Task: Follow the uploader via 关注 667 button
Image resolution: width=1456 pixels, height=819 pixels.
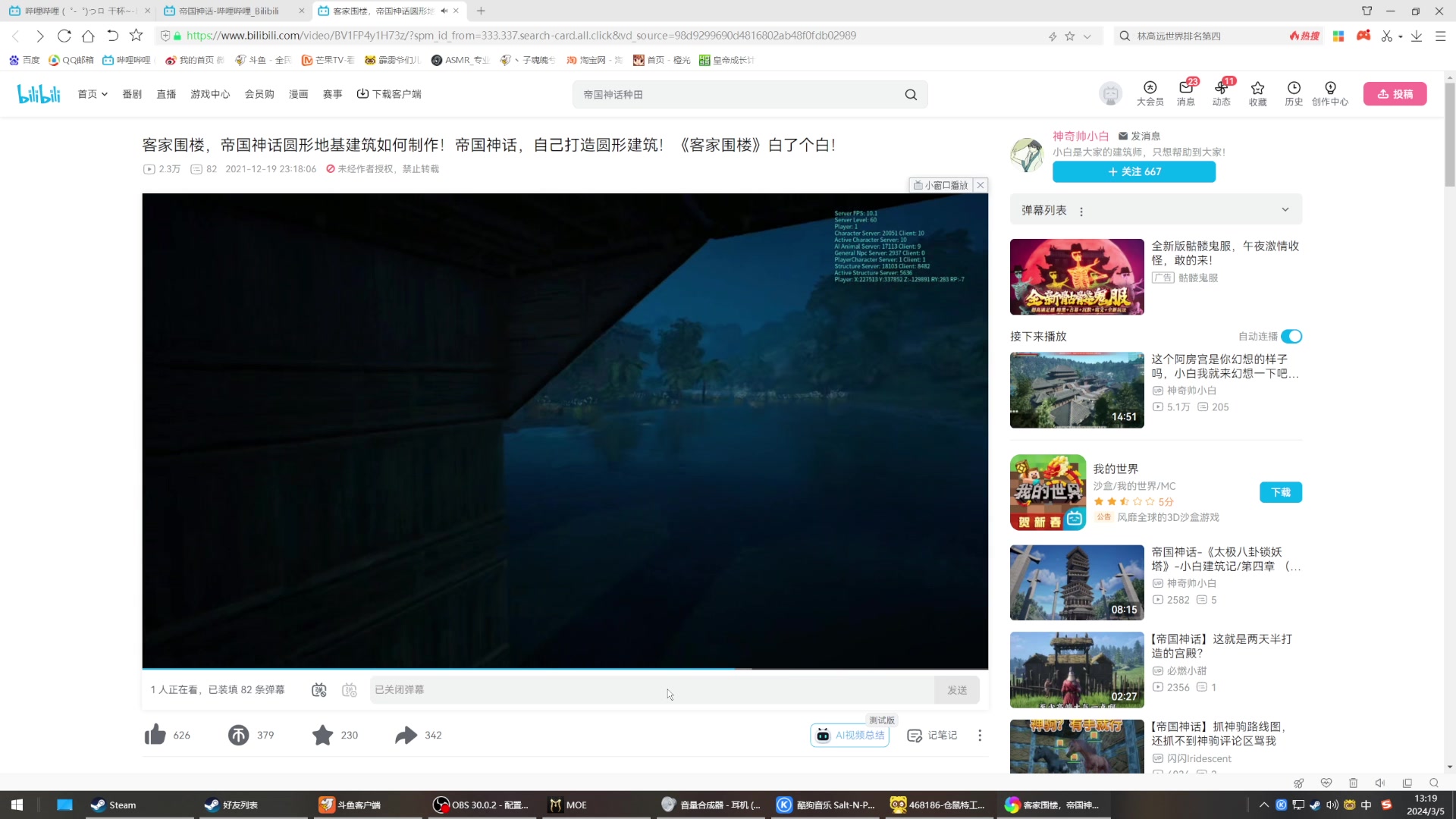Action: click(x=1133, y=171)
